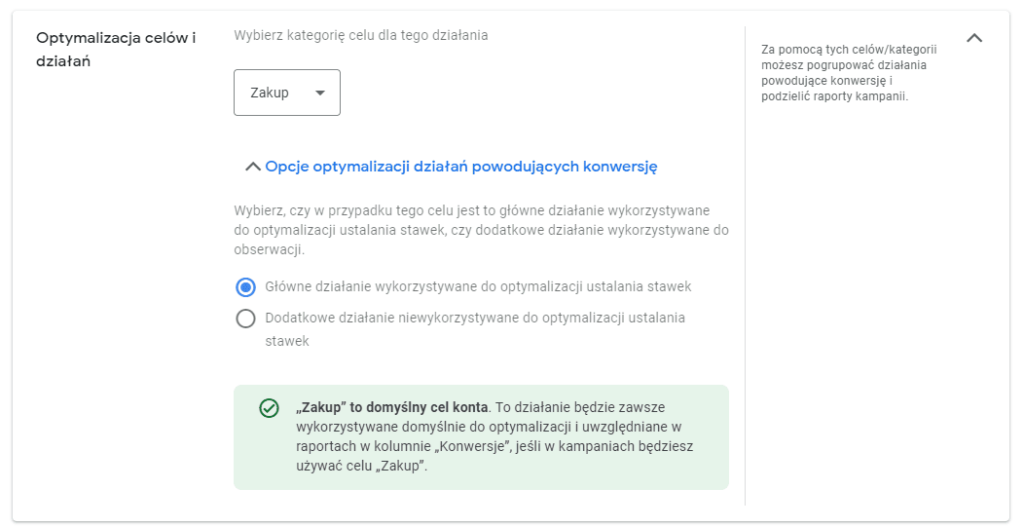The width and height of the screenshot is (1024, 527).
Task: Click the paragraph starting Wybierz, czy w przypadku
Action: pyautogui.click(x=481, y=230)
